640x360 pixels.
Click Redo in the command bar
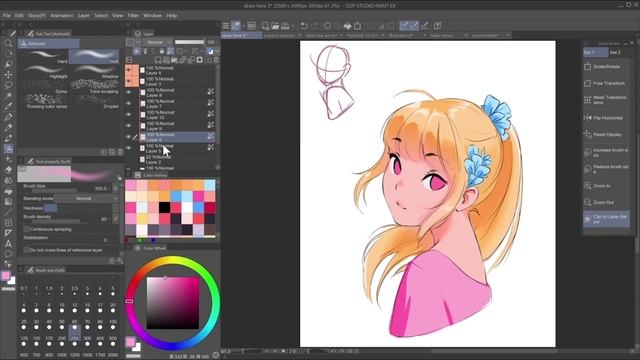314,26
